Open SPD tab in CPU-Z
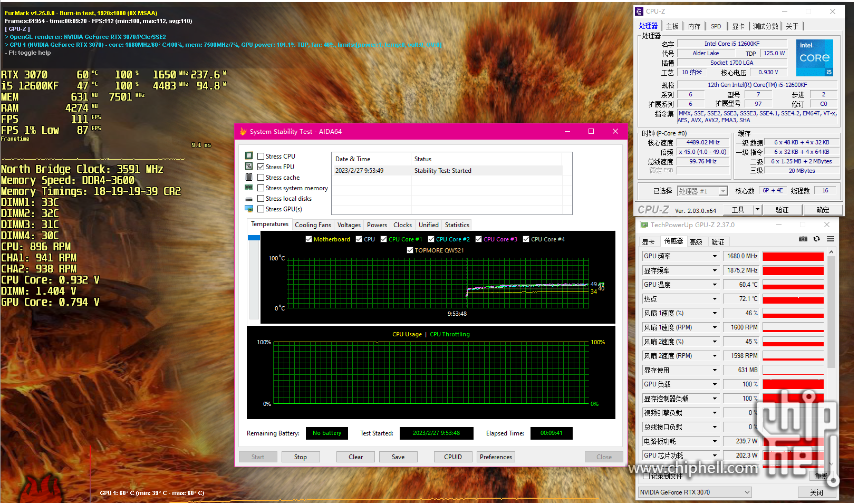 [x=716, y=26]
